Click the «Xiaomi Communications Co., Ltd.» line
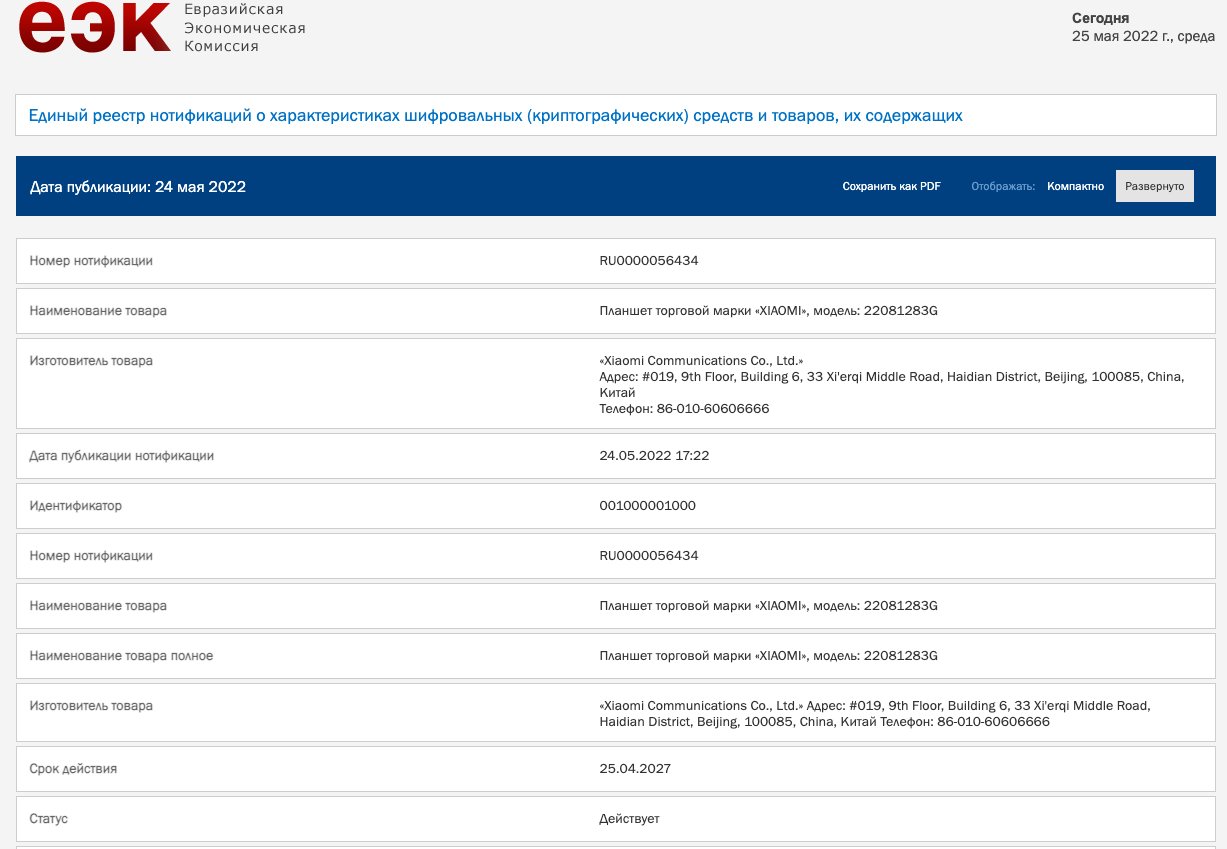 (702, 361)
